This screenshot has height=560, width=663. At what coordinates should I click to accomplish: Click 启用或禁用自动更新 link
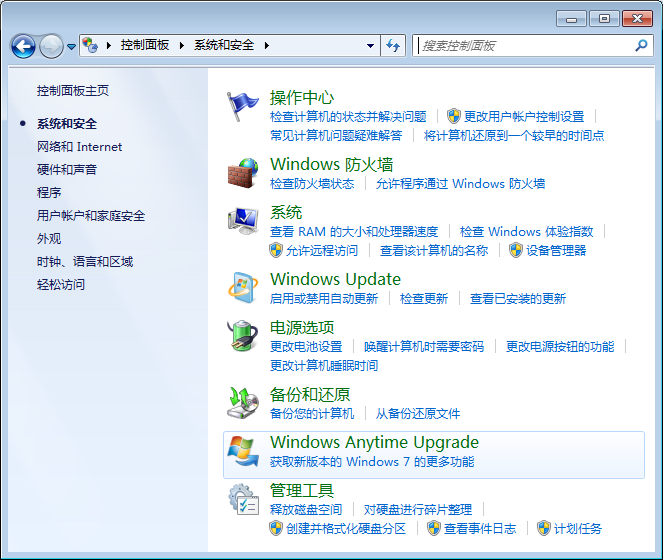[324, 299]
